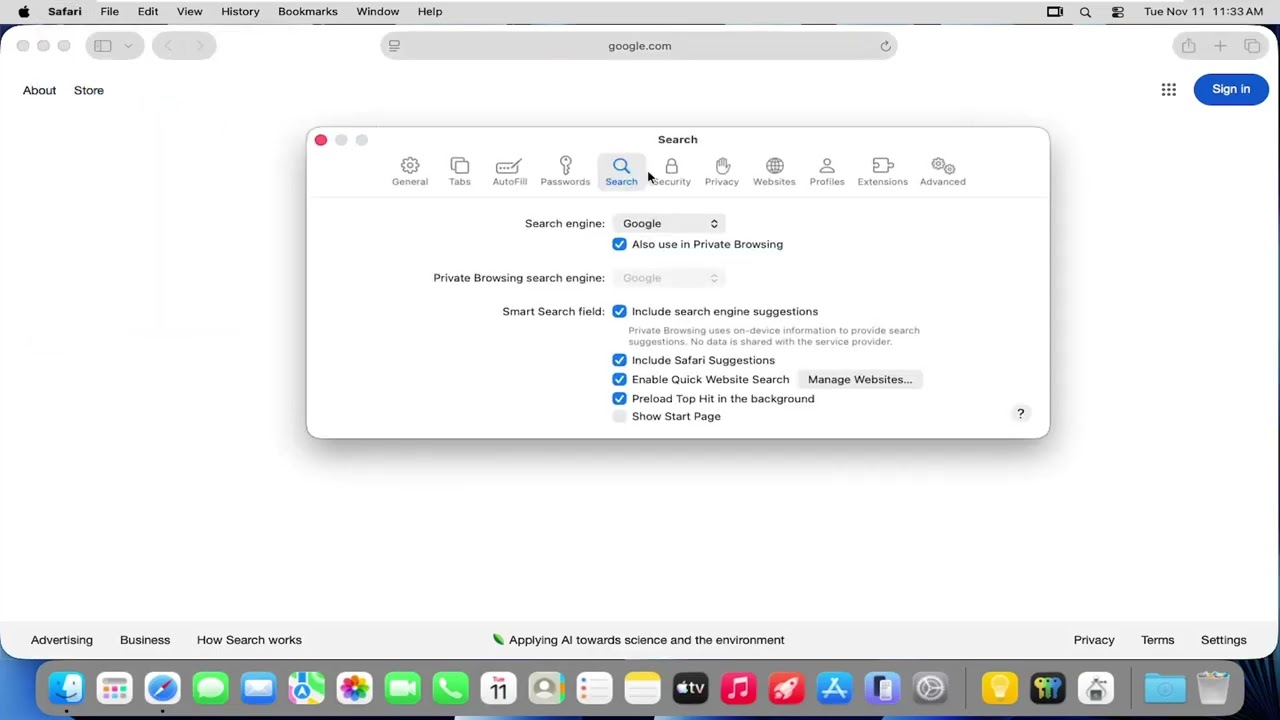Open the Bookmarks menu
Viewport: 1280px width, 720px height.
[x=307, y=11]
